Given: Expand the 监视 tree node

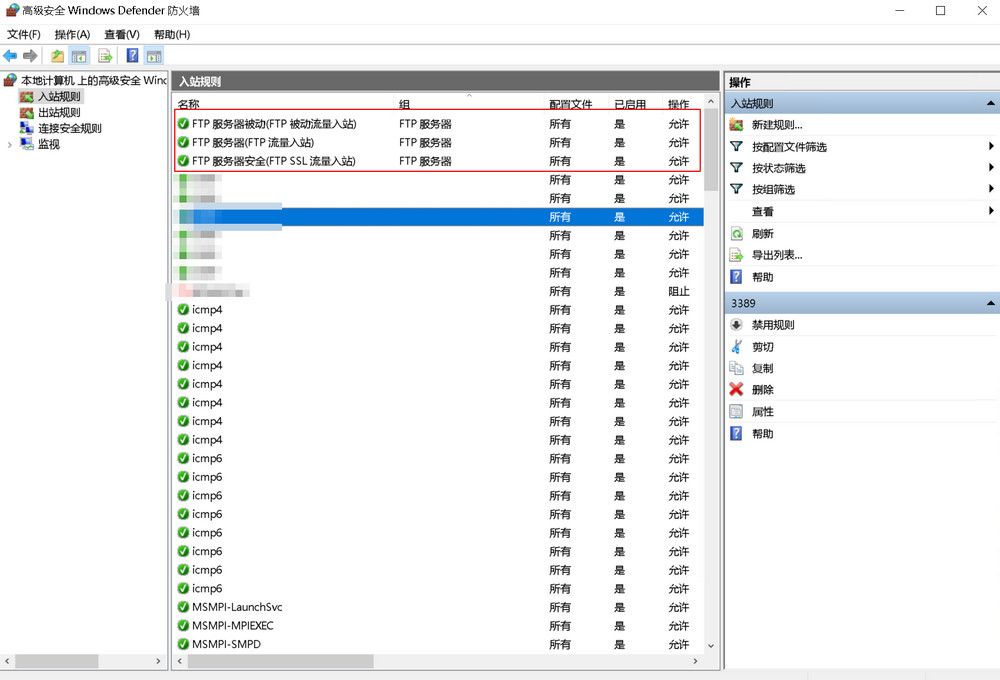Looking at the screenshot, I should click(x=10, y=145).
